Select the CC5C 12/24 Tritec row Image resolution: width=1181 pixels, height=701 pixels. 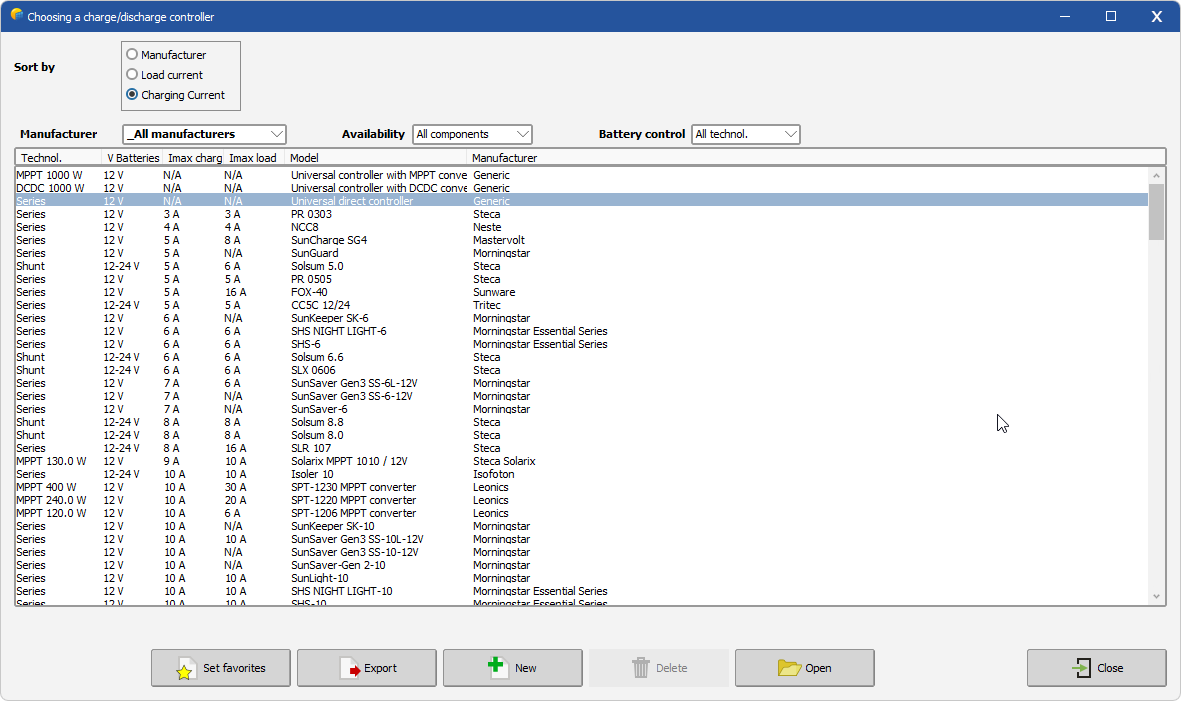point(581,305)
